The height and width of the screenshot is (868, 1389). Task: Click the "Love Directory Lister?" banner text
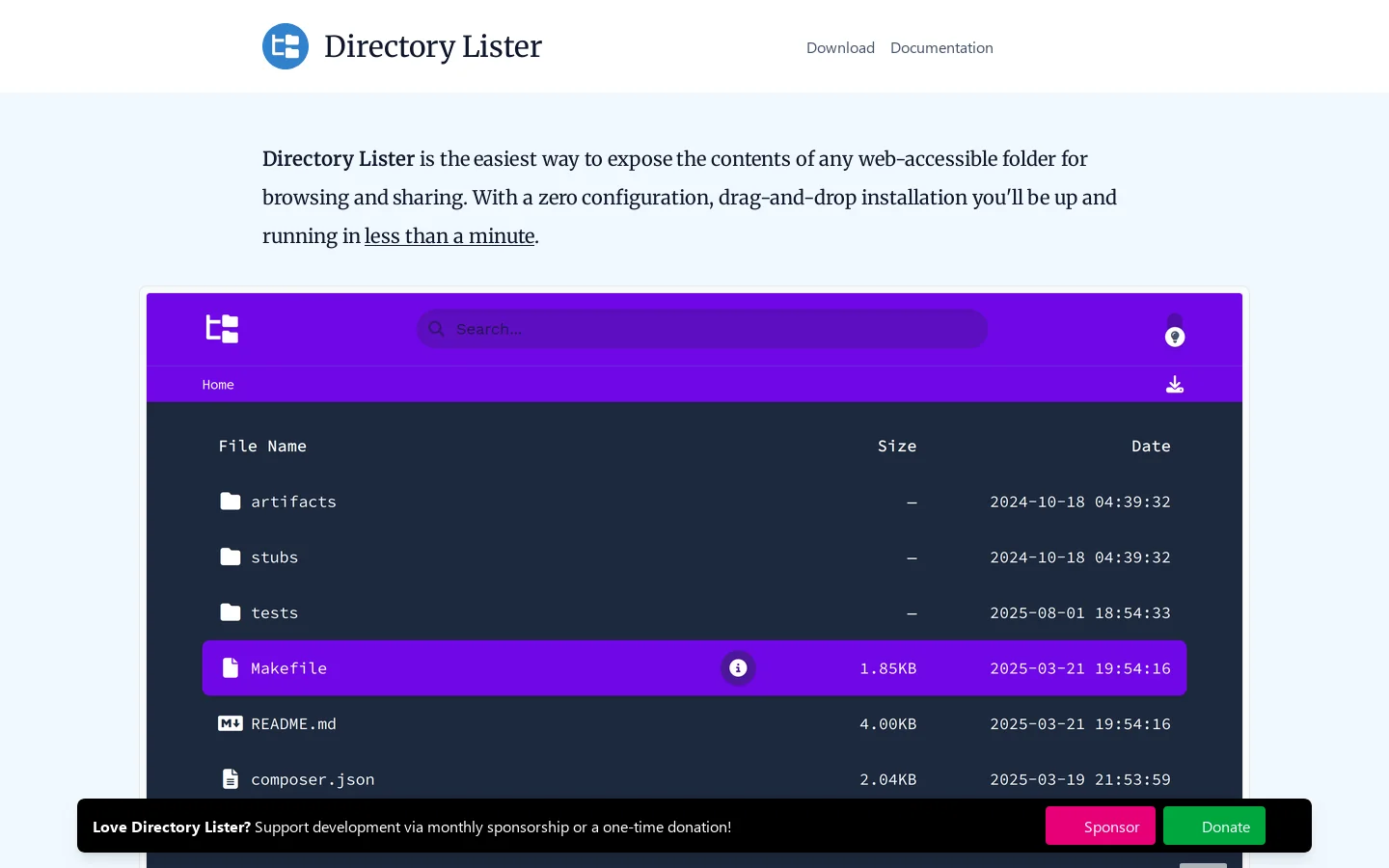[172, 827]
